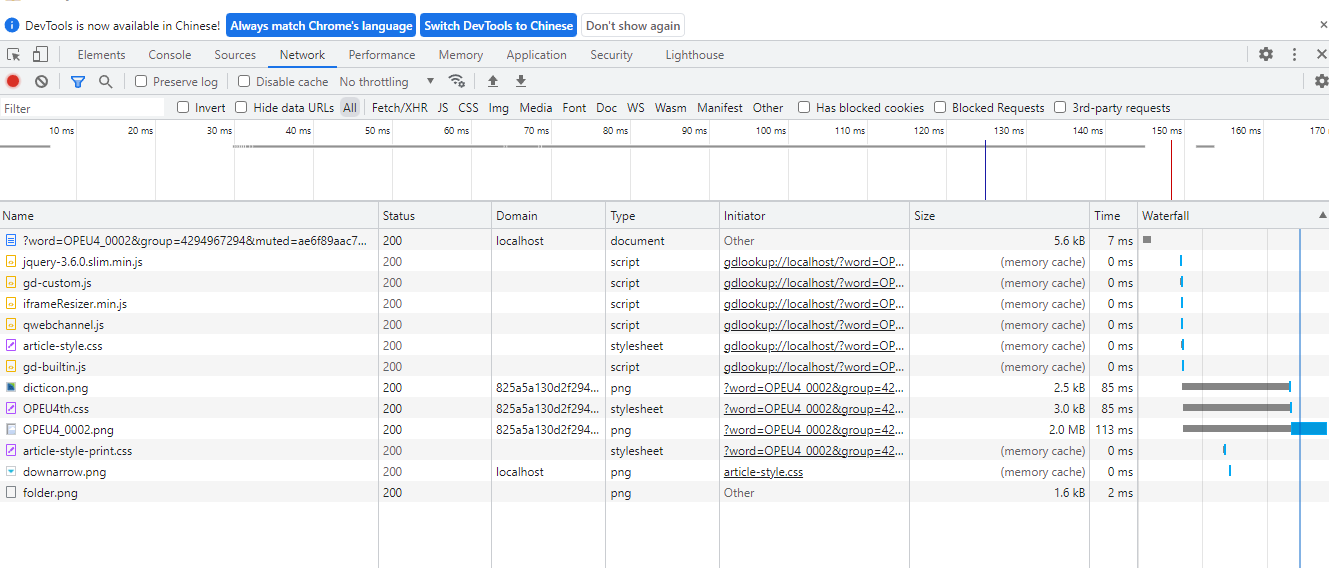Sort requests by Size column header
Viewport: 1329px width, 568px height.
tap(999, 215)
